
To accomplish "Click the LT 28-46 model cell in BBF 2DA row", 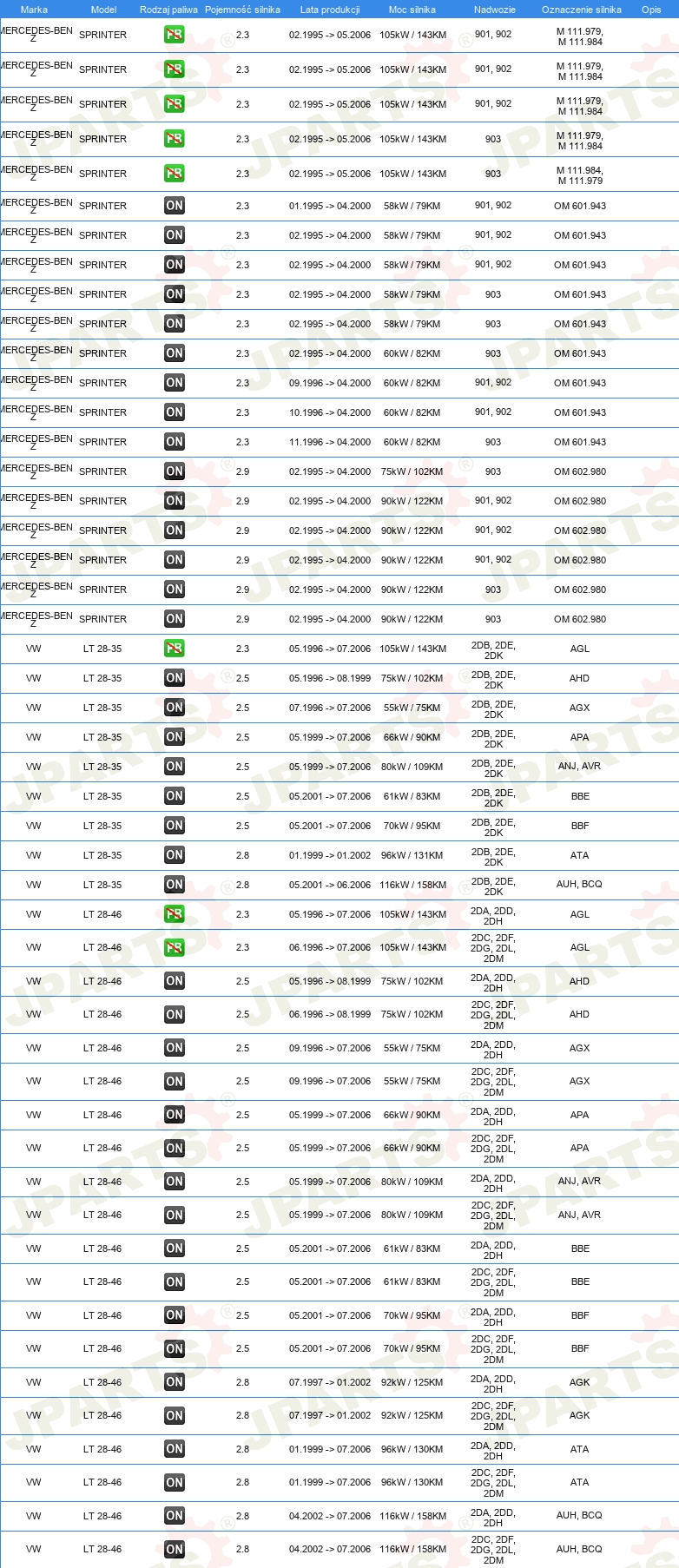I will [102, 1315].
